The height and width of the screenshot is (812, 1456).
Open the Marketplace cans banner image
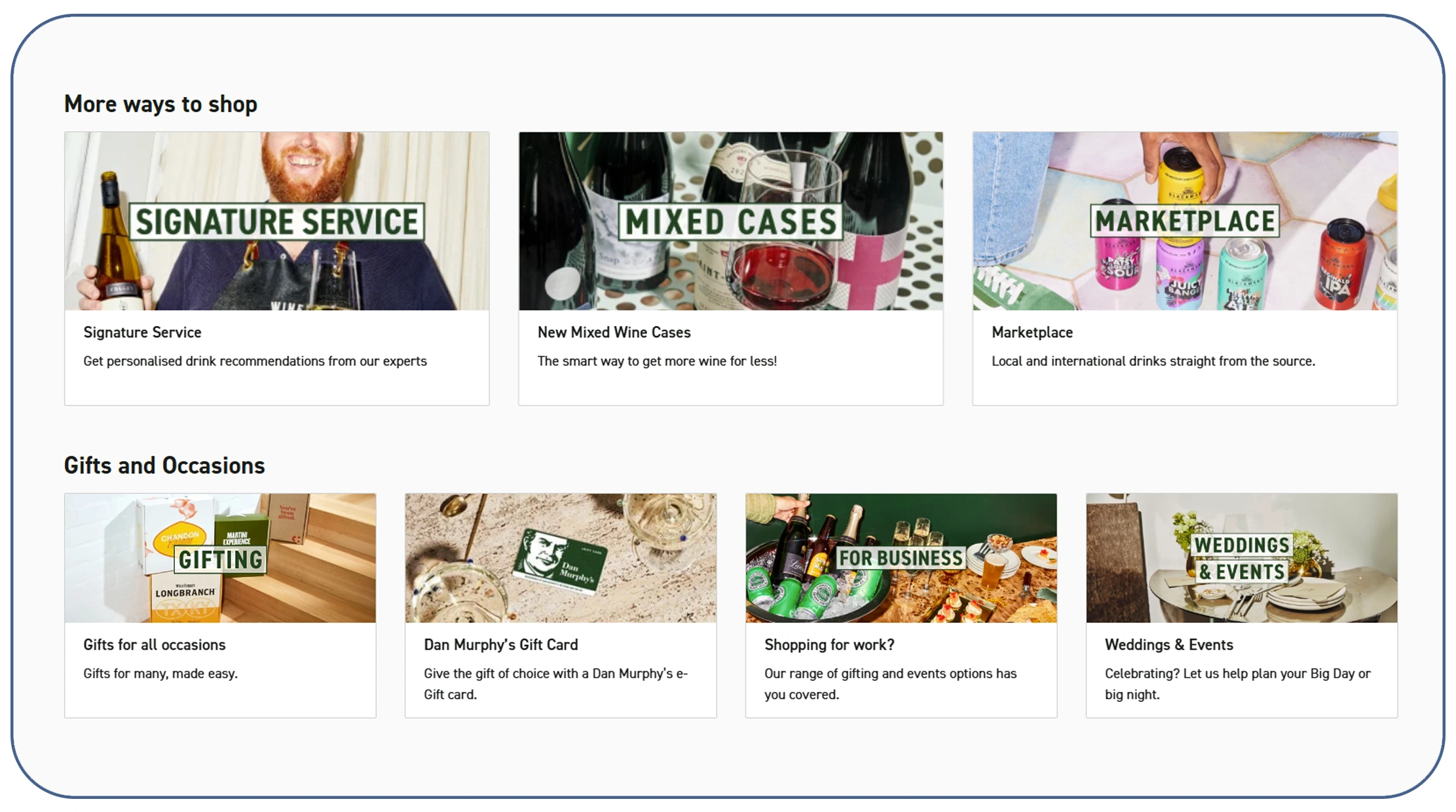click(1185, 221)
